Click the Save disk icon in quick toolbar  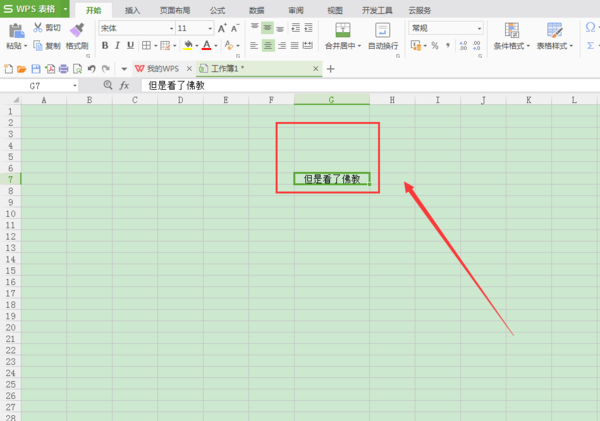(x=36, y=69)
